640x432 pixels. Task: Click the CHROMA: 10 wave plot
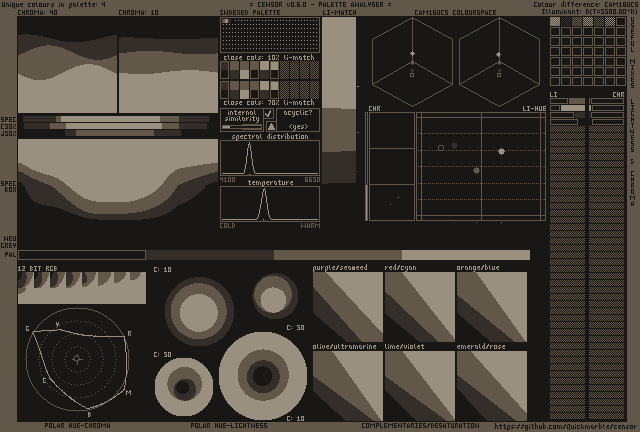tap(168, 65)
